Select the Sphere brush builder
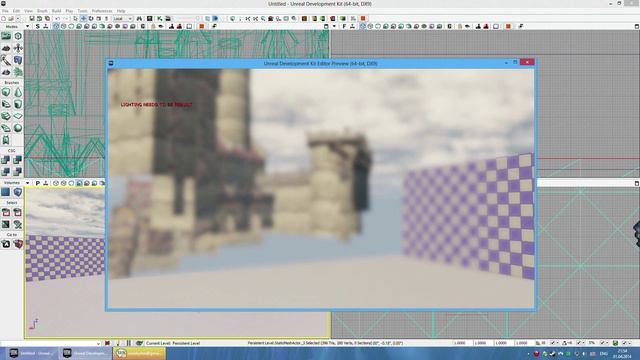 (18, 128)
